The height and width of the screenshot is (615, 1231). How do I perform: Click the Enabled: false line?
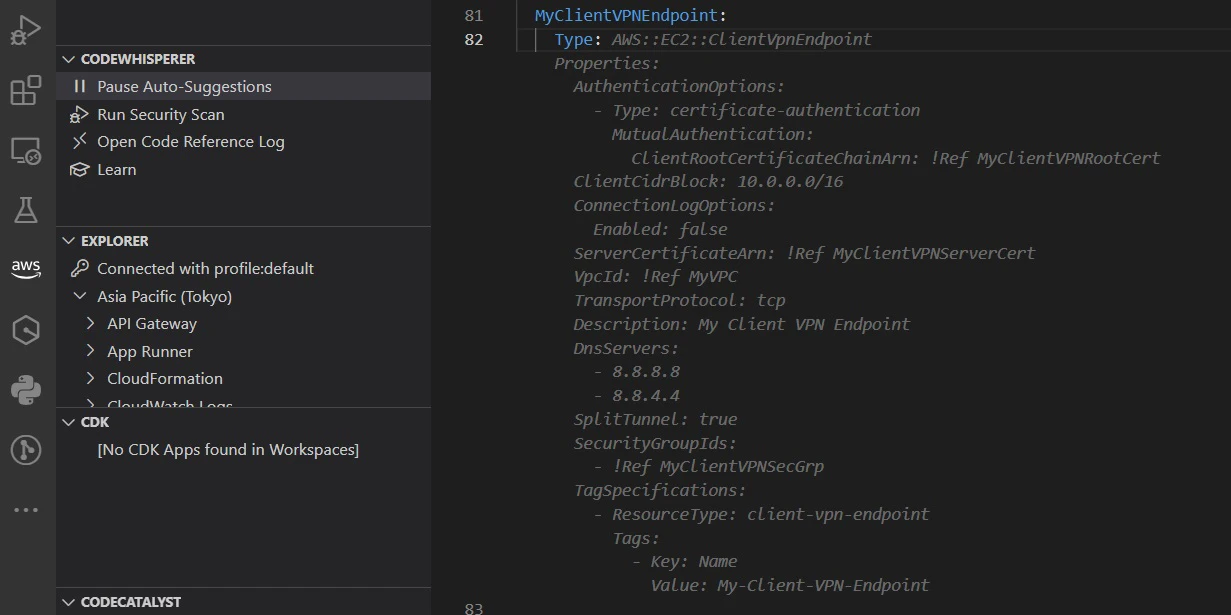click(660, 229)
